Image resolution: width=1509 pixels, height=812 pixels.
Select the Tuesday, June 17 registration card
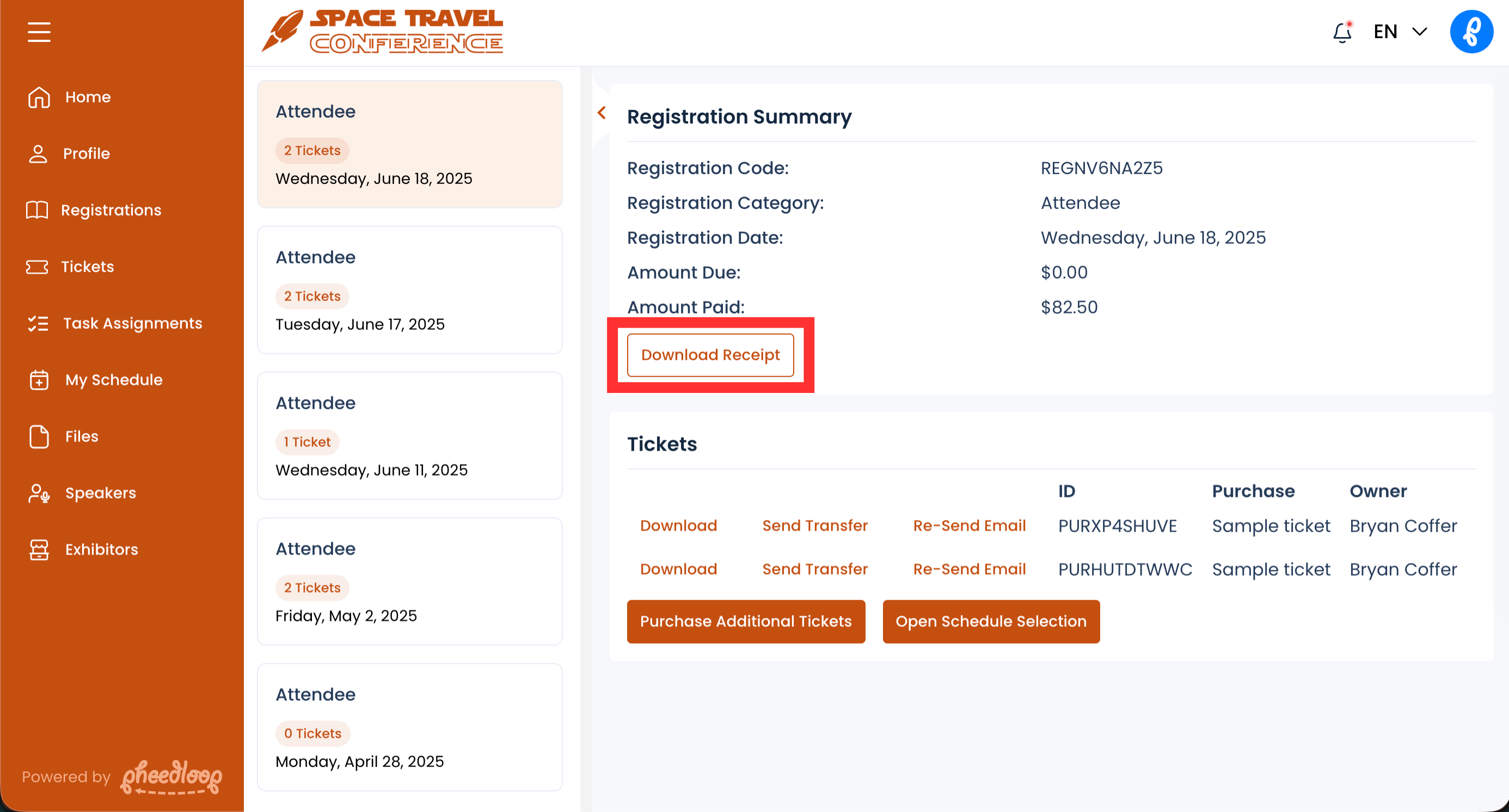(x=409, y=291)
